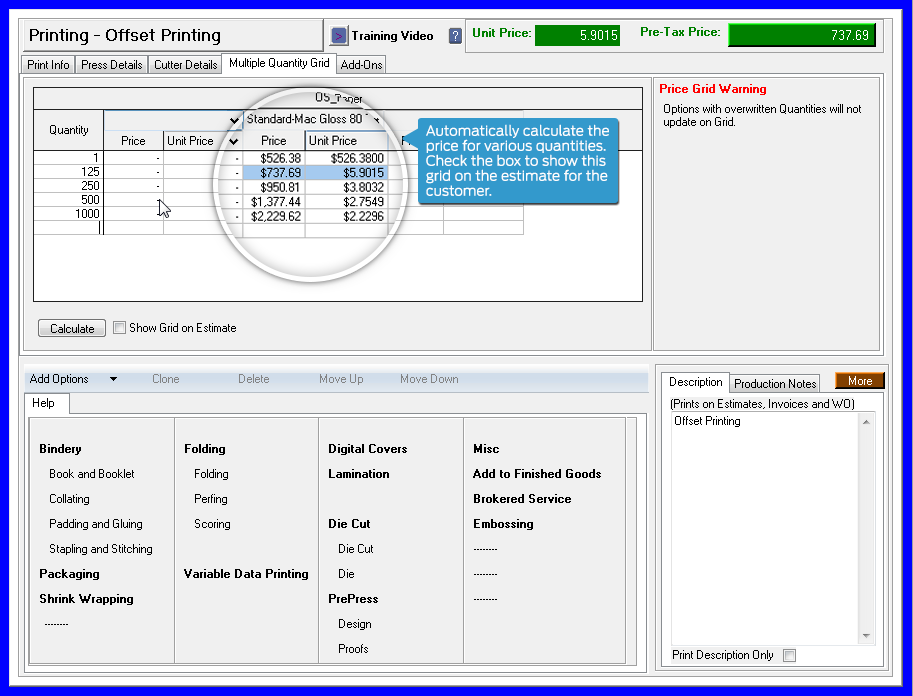Choose Book and Booklet under Bindery

coord(92,474)
